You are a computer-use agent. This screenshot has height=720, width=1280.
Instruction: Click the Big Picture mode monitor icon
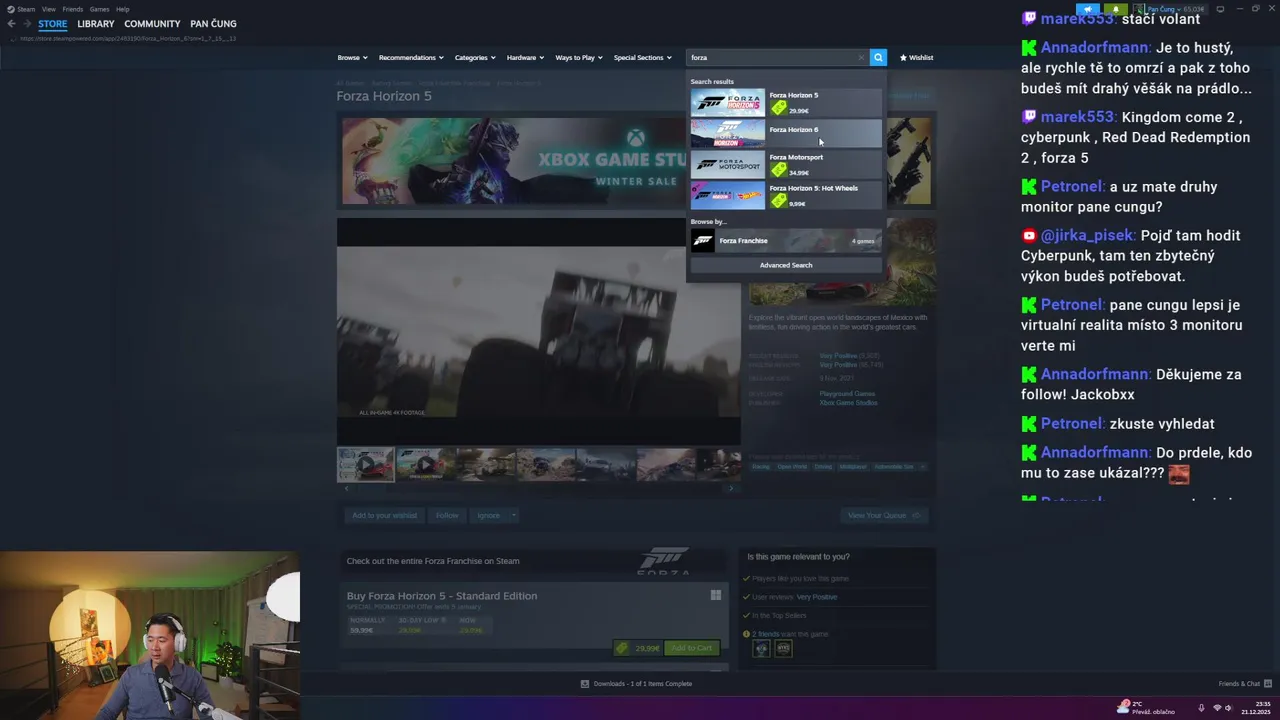(x=1220, y=9)
